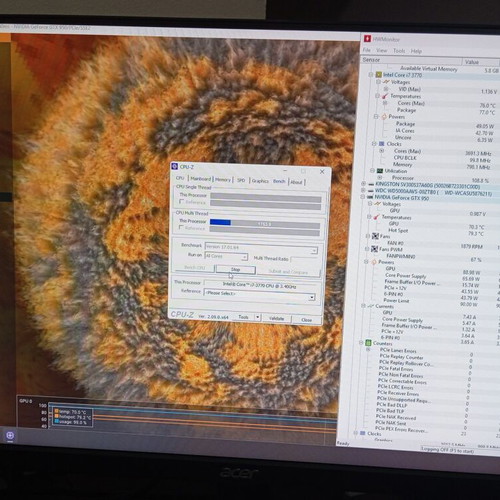The image size is (500, 500).
Task: Click the Fans icon under GTX 950
Action: pyautogui.click(x=375, y=236)
